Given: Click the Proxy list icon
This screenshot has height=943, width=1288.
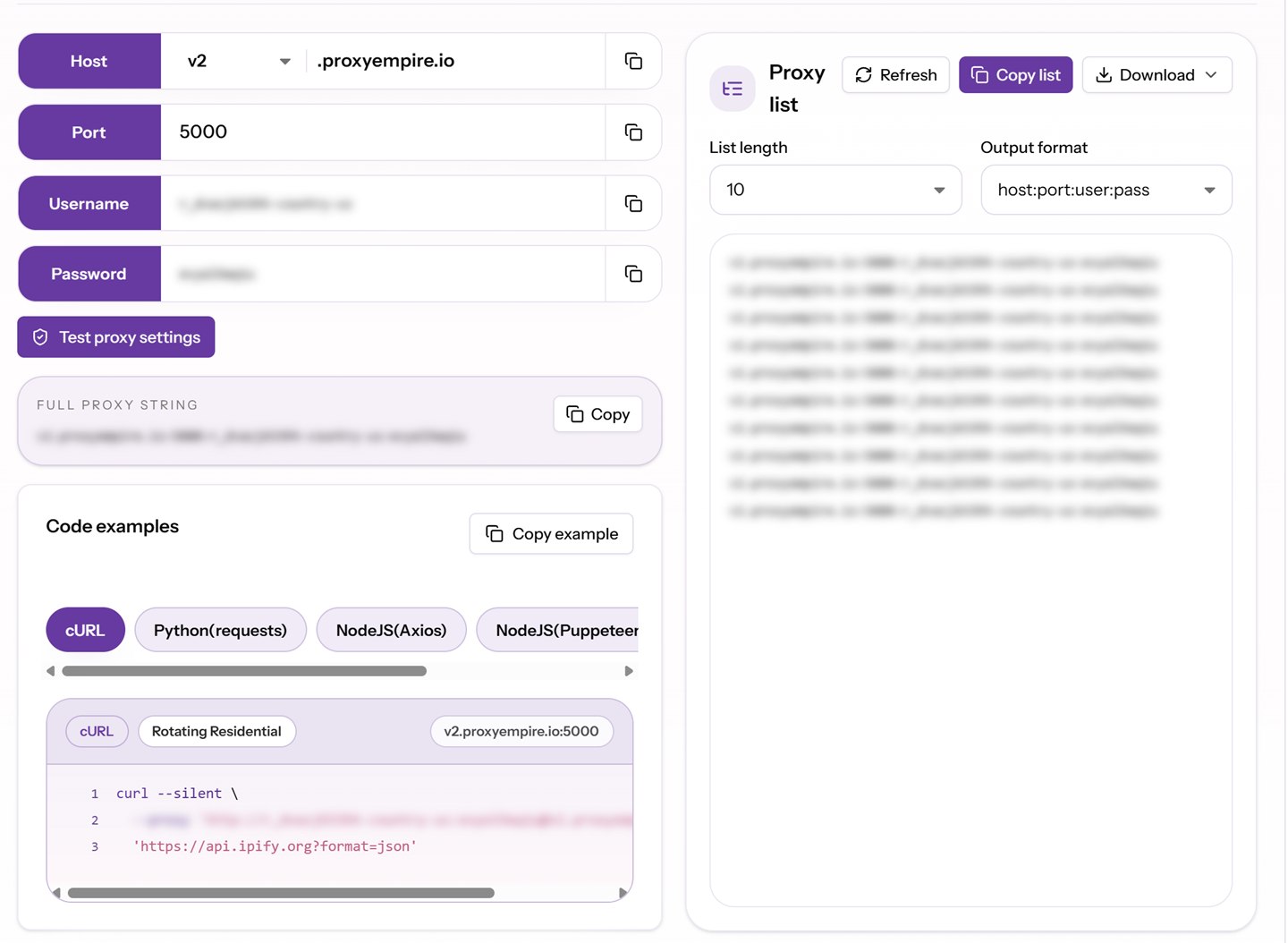Looking at the screenshot, I should click(733, 89).
